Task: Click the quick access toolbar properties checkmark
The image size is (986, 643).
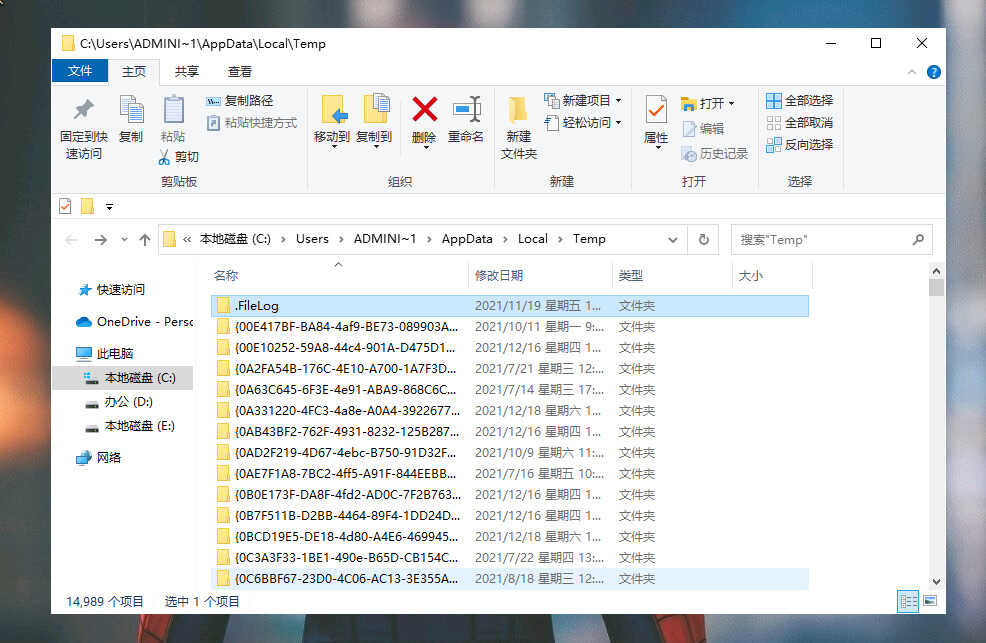Action: tap(65, 206)
